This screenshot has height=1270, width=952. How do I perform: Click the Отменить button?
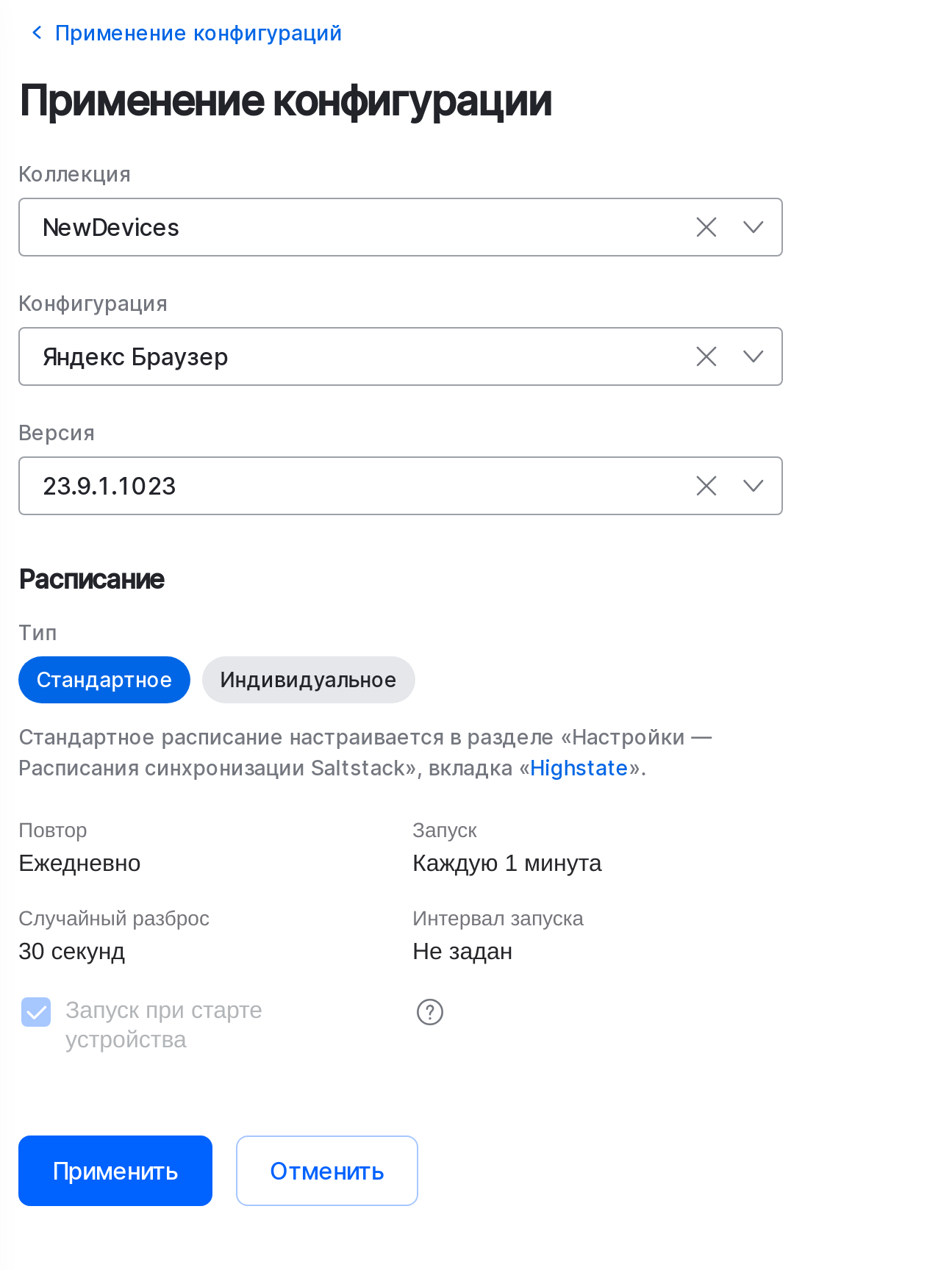click(326, 1170)
